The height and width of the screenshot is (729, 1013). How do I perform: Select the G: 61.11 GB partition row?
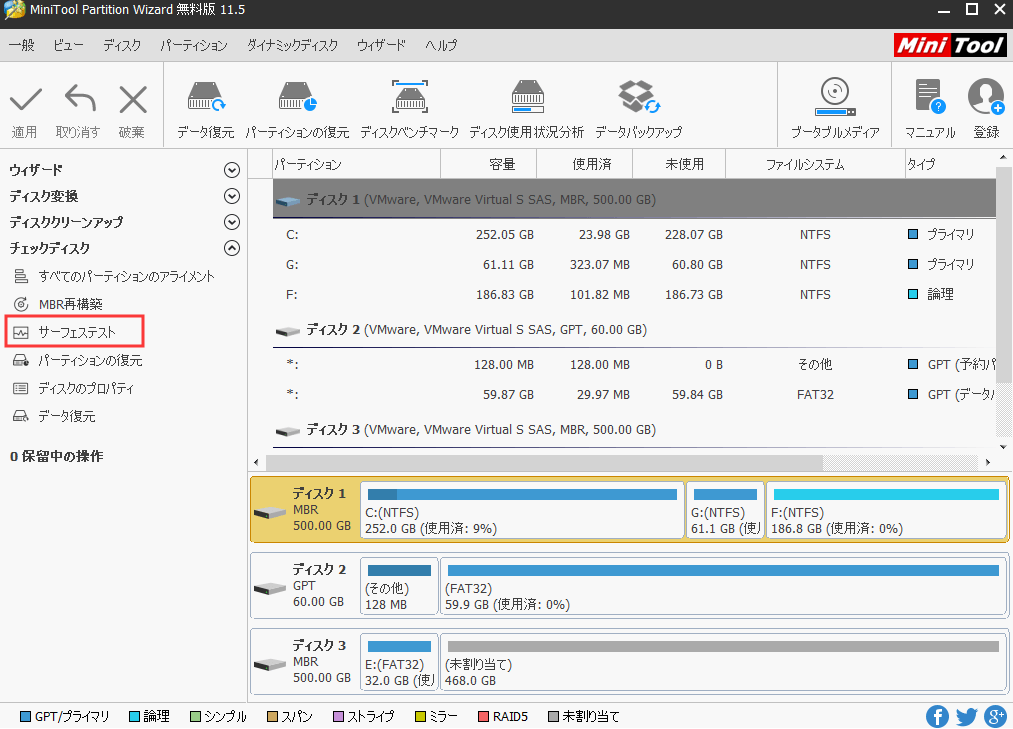634,264
